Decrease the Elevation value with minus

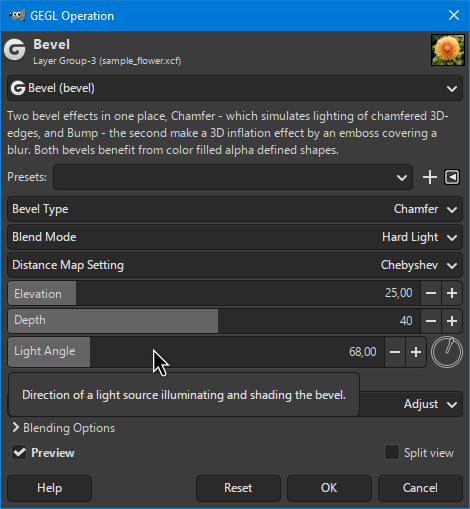(x=431, y=293)
